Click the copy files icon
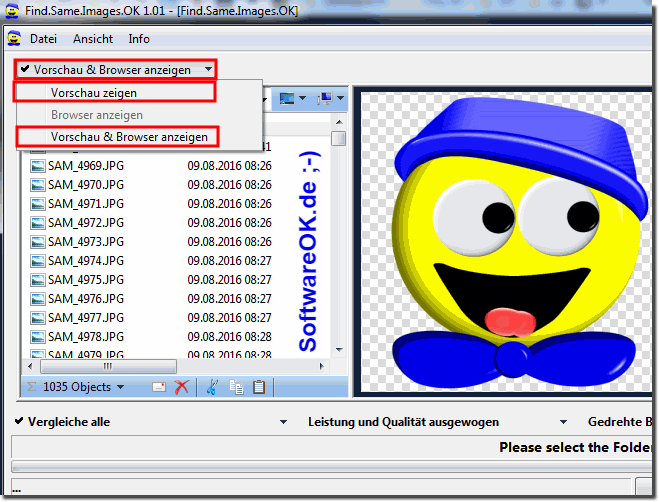 (x=237, y=387)
